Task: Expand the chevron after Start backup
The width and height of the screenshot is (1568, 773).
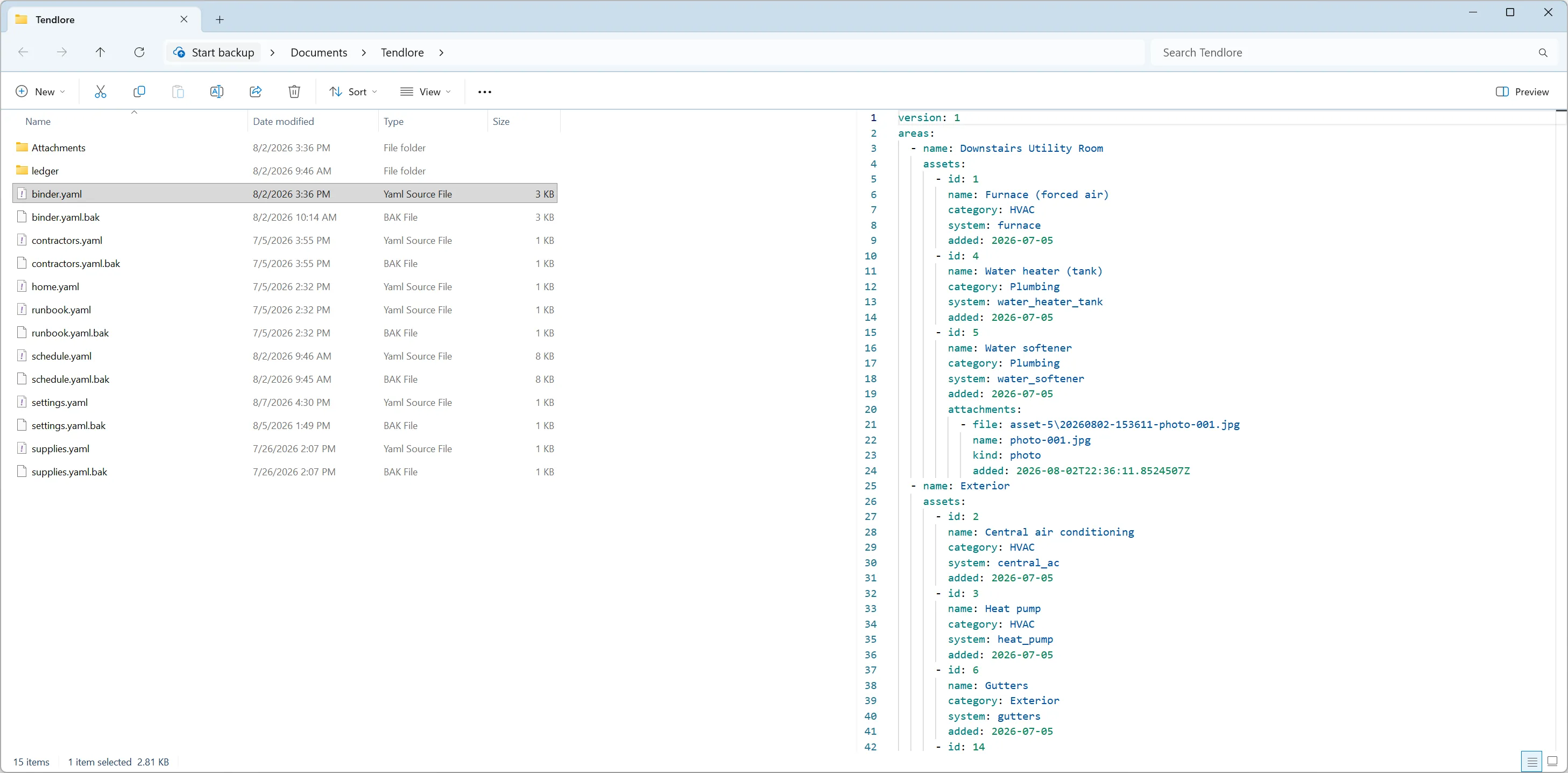Action: coord(272,52)
